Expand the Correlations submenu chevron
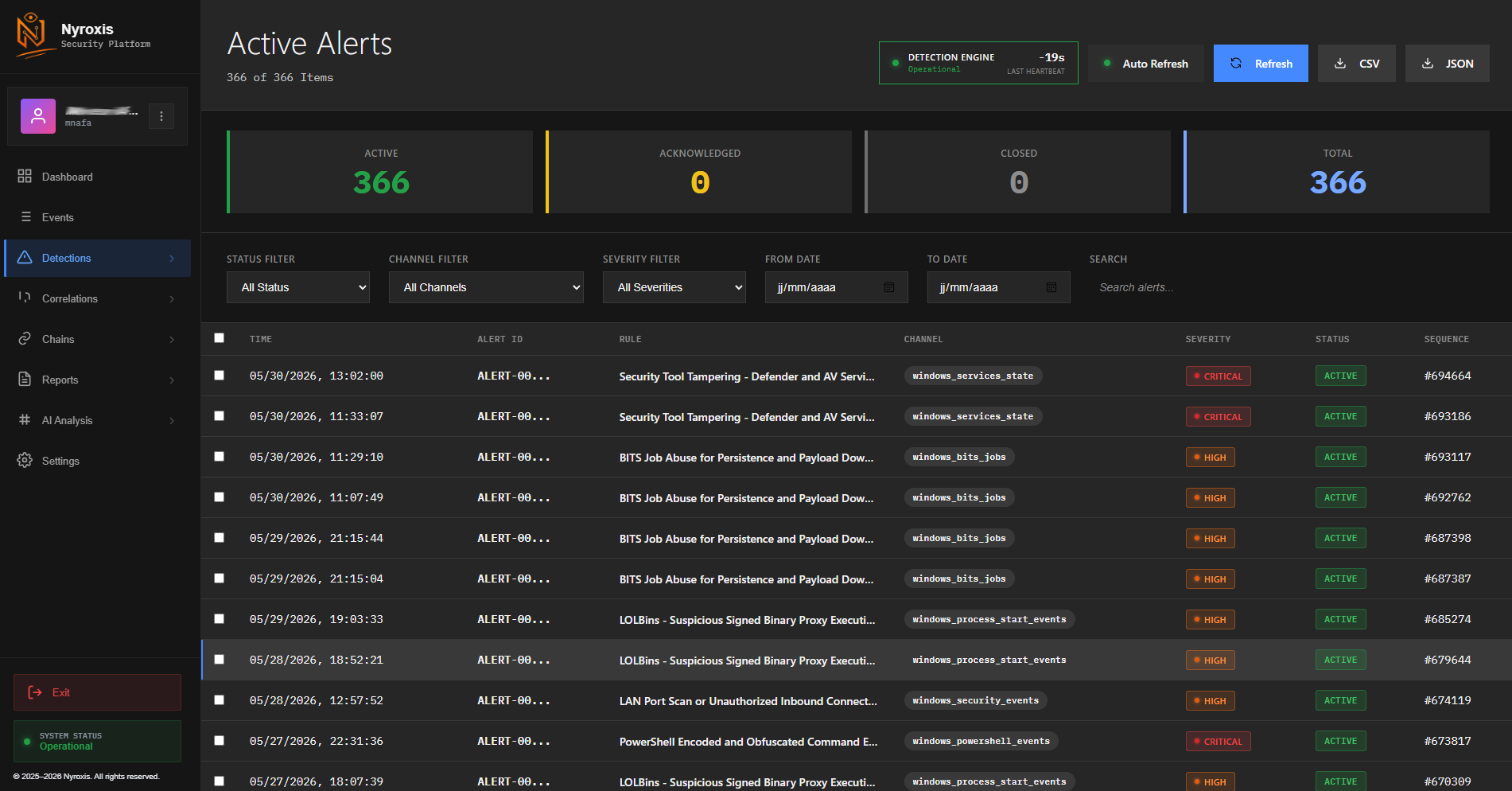 (x=172, y=298)
